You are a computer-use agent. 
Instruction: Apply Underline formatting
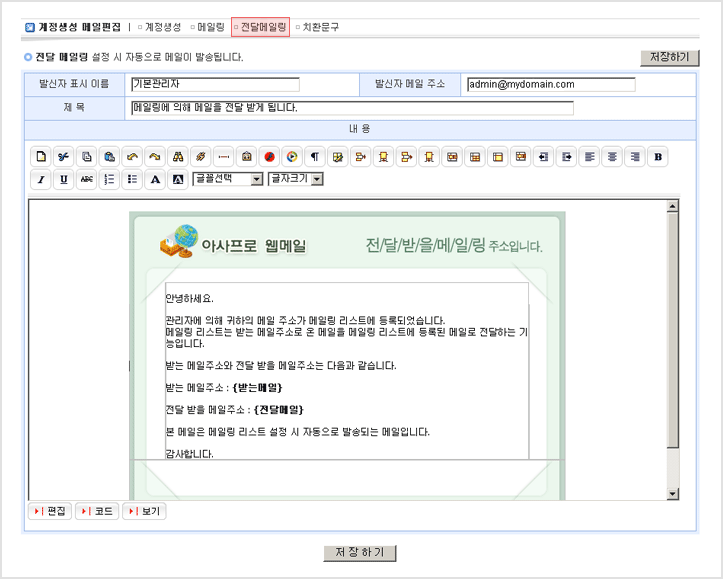coord(64,179)
